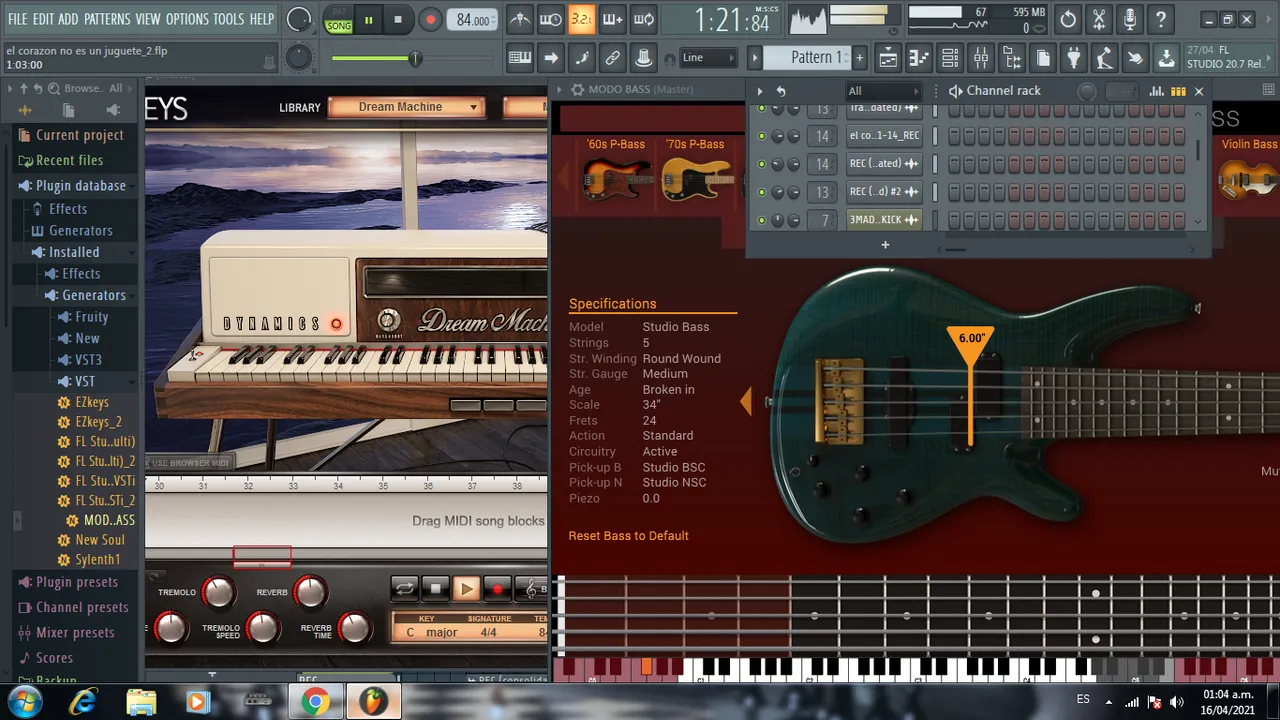Open the EDIT menu
The width and height of the screenshot is (1280, 720).
point(43,19)
